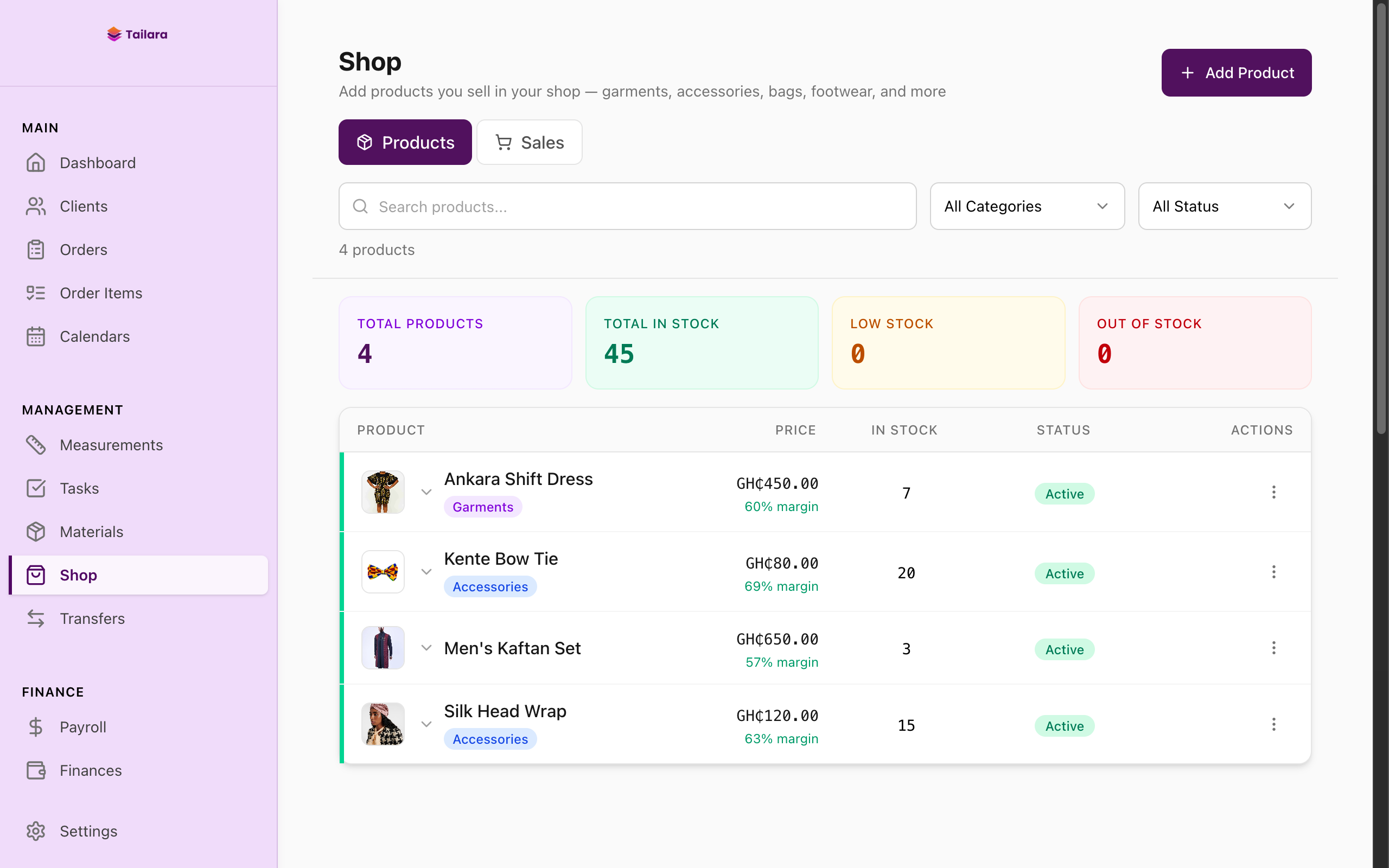
Task: Click the search magnifier icon in search bar
Action: pyautogui.click(x=361, y=206)
